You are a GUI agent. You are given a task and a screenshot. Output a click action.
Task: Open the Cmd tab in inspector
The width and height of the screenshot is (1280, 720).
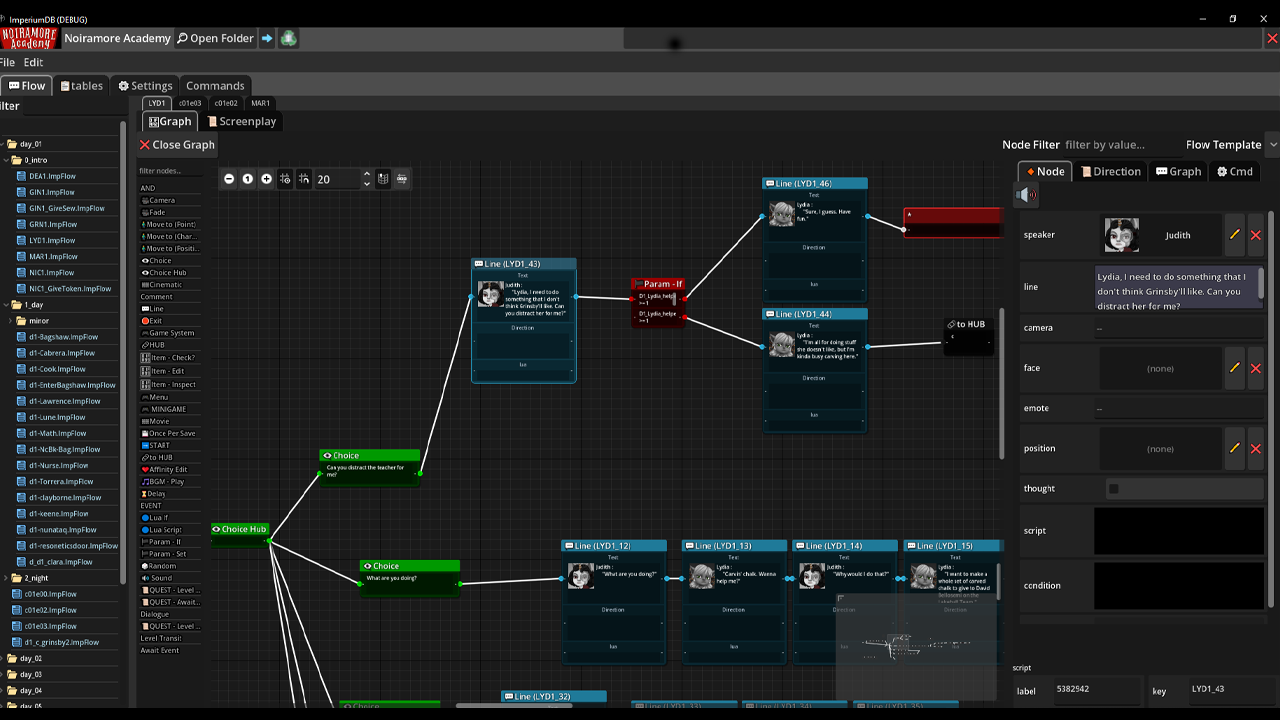pyautogui.click(x=1235, y=171)
